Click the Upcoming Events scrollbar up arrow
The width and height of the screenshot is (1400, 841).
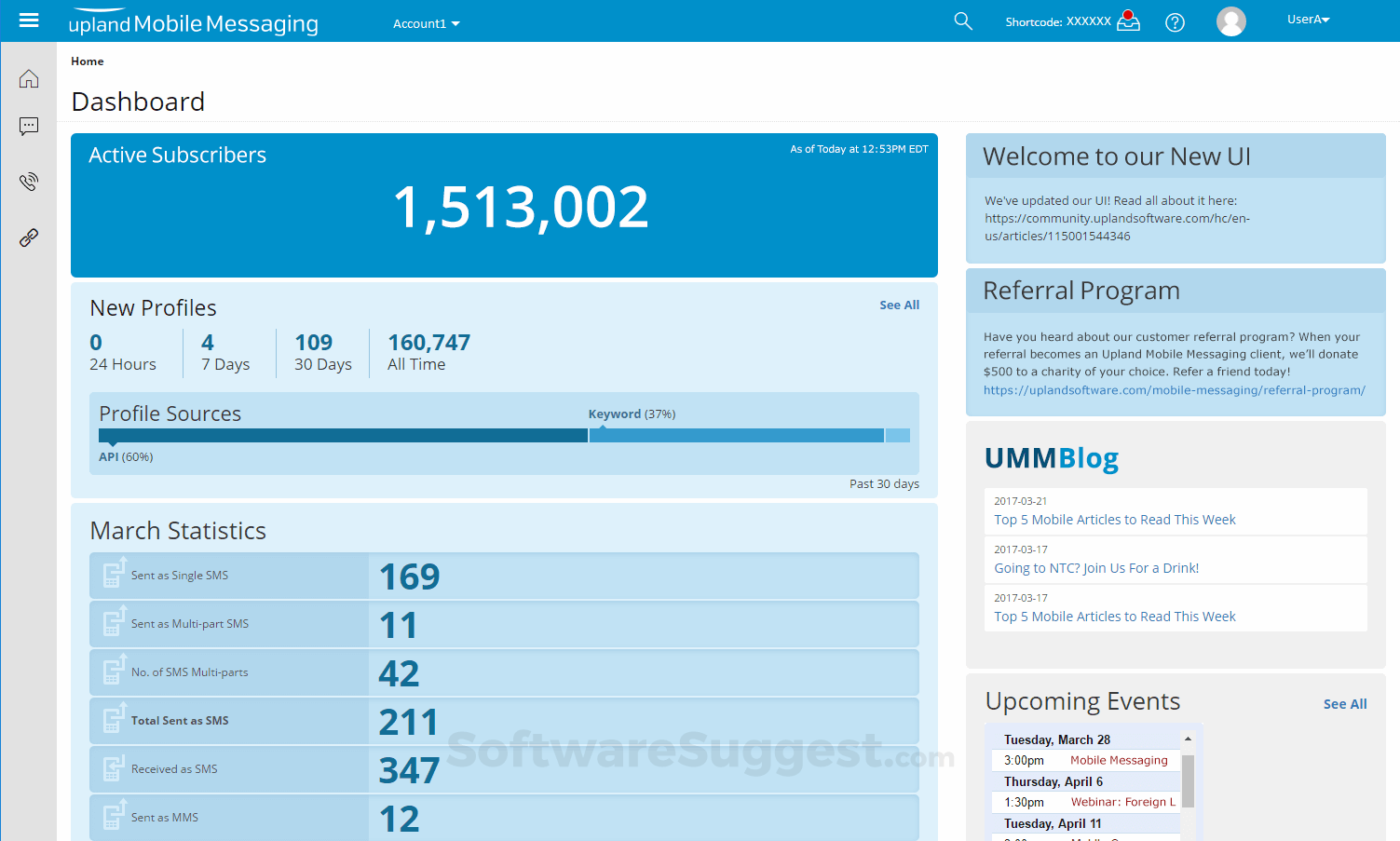[1188, 739]
